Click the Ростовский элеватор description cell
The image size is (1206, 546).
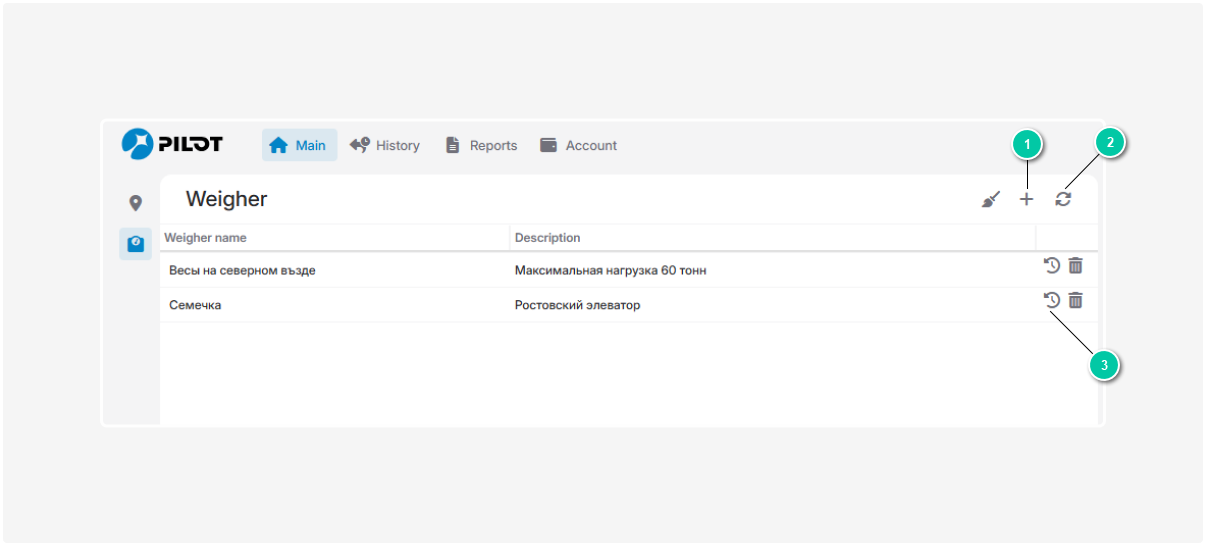(577, 305)
